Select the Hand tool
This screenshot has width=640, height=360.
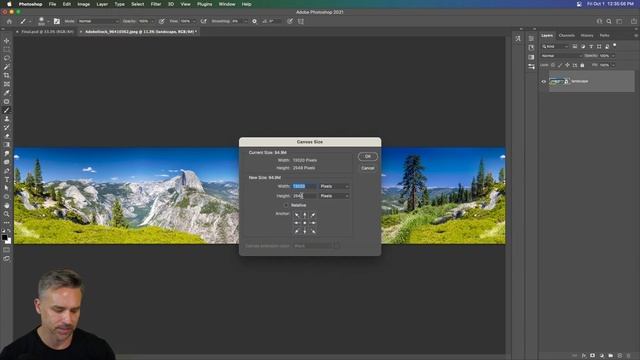[7, 205]
